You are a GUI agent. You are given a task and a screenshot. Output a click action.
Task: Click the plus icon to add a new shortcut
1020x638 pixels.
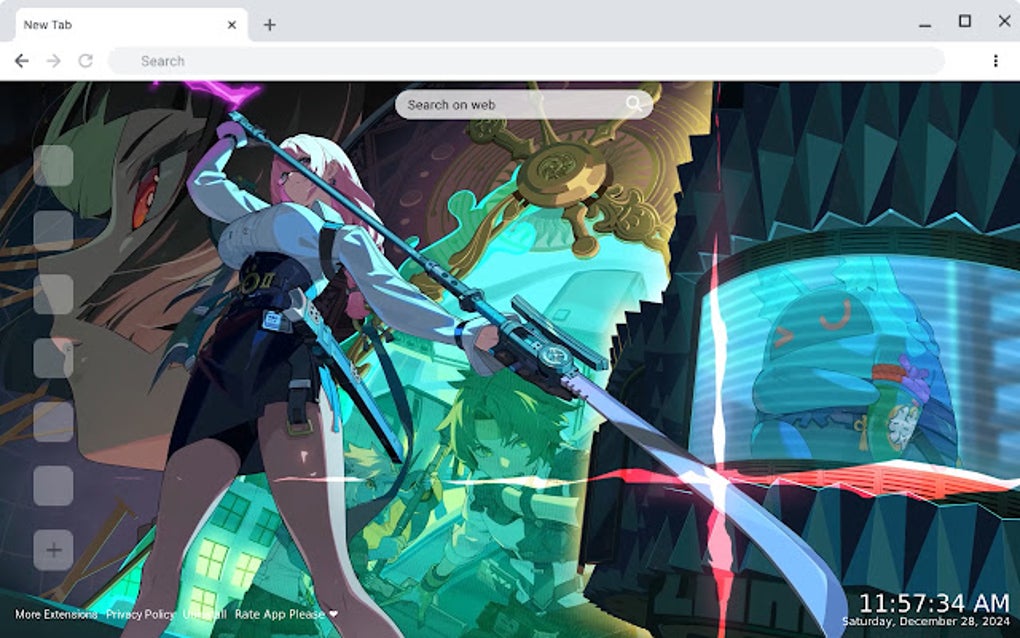[55, 548]
